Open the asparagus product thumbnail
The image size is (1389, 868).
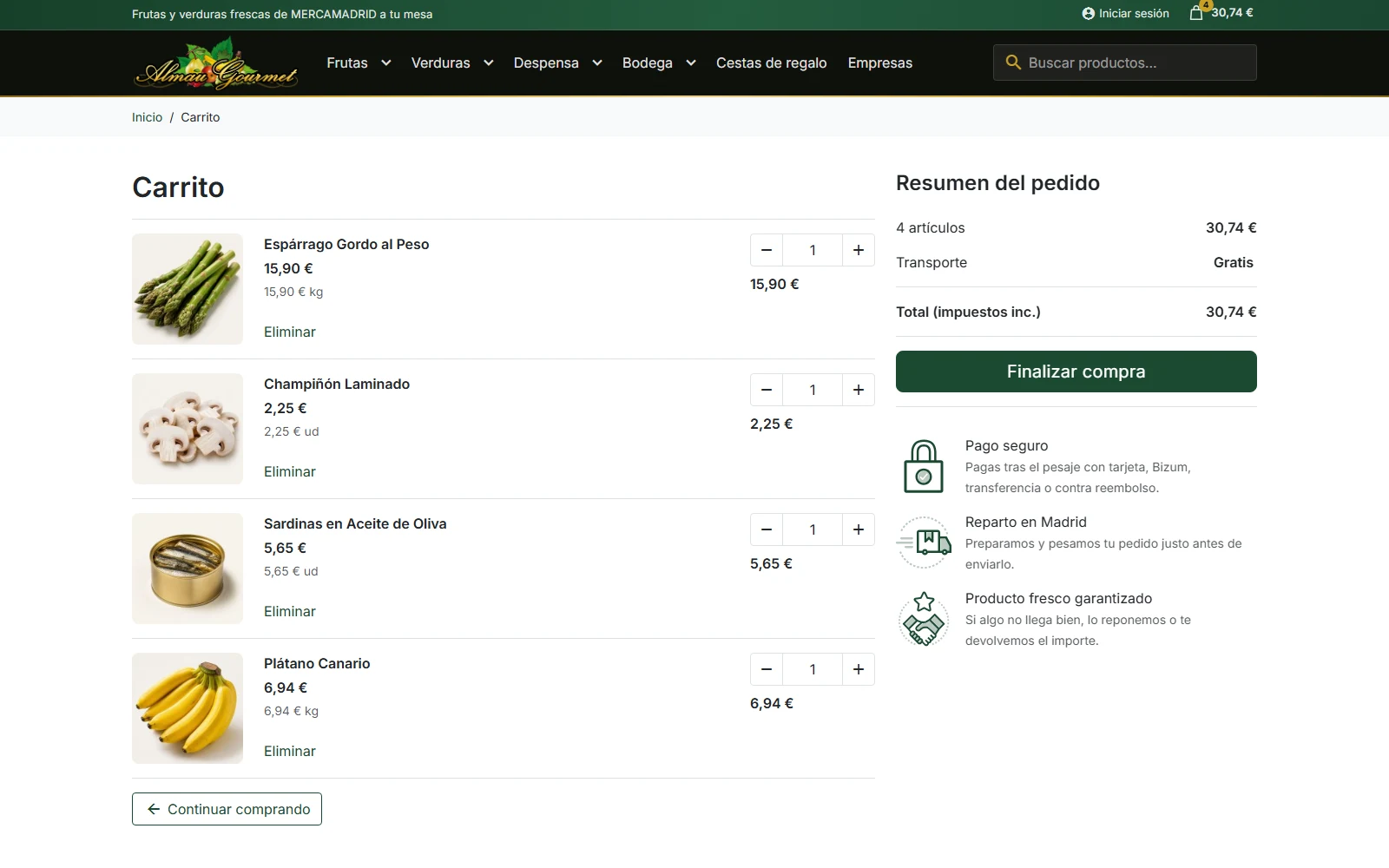click(188, 289)
